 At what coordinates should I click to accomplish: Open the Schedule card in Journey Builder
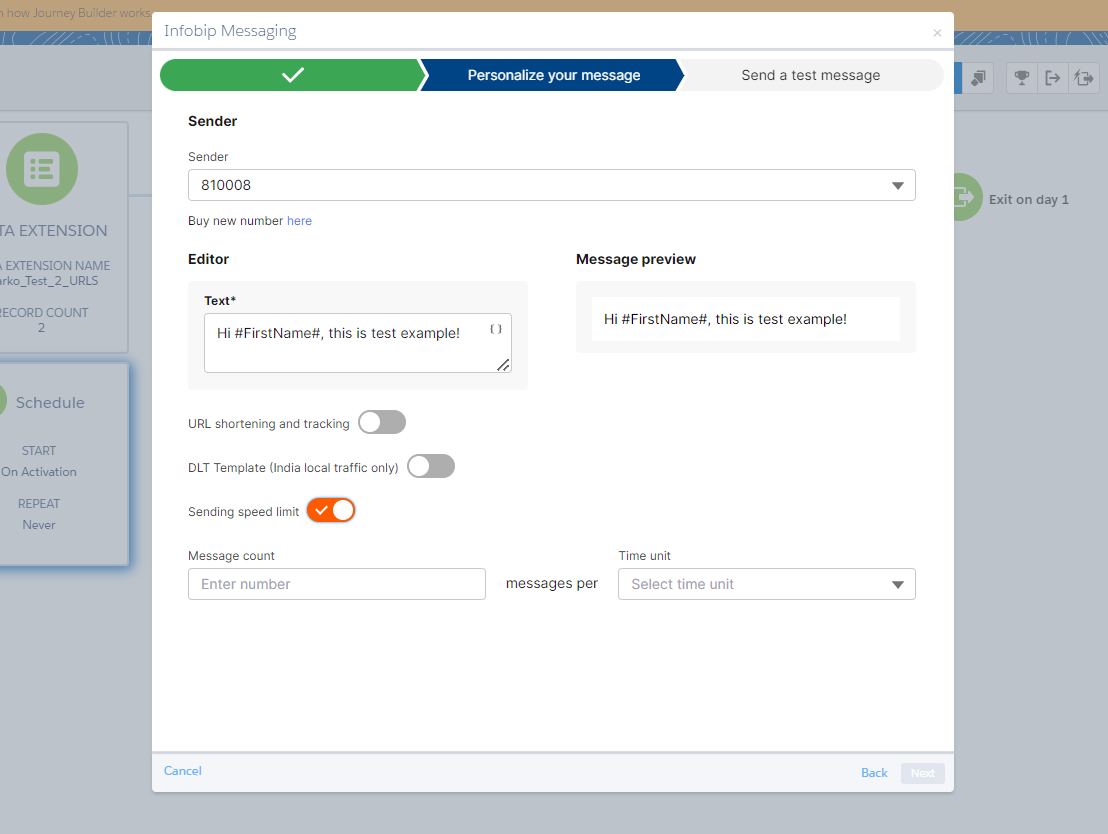64,464
